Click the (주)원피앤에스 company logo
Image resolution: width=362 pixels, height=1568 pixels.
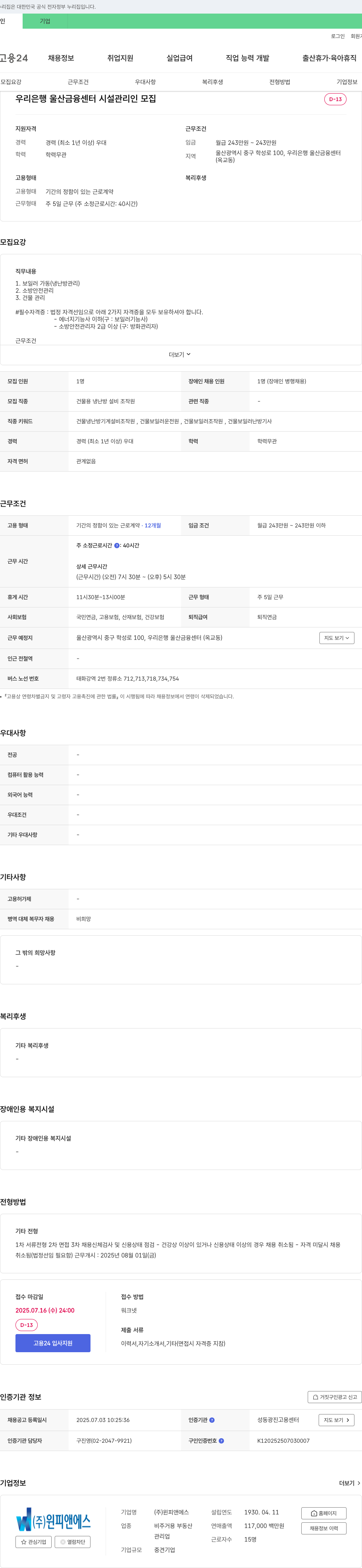(x=54, y=1519)
